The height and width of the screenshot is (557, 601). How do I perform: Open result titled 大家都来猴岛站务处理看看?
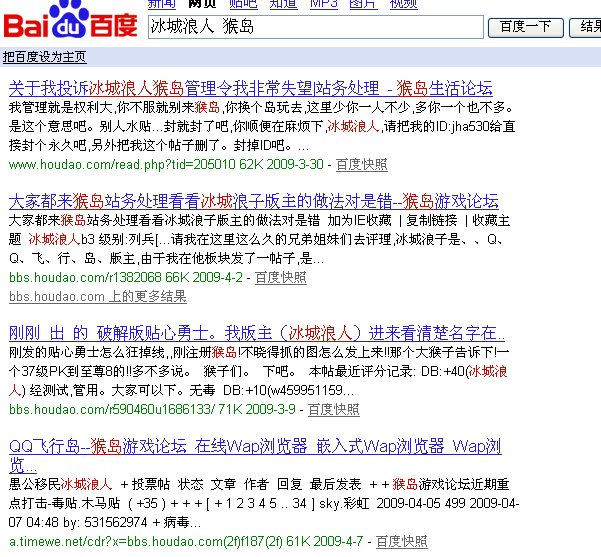pos(253,201)
